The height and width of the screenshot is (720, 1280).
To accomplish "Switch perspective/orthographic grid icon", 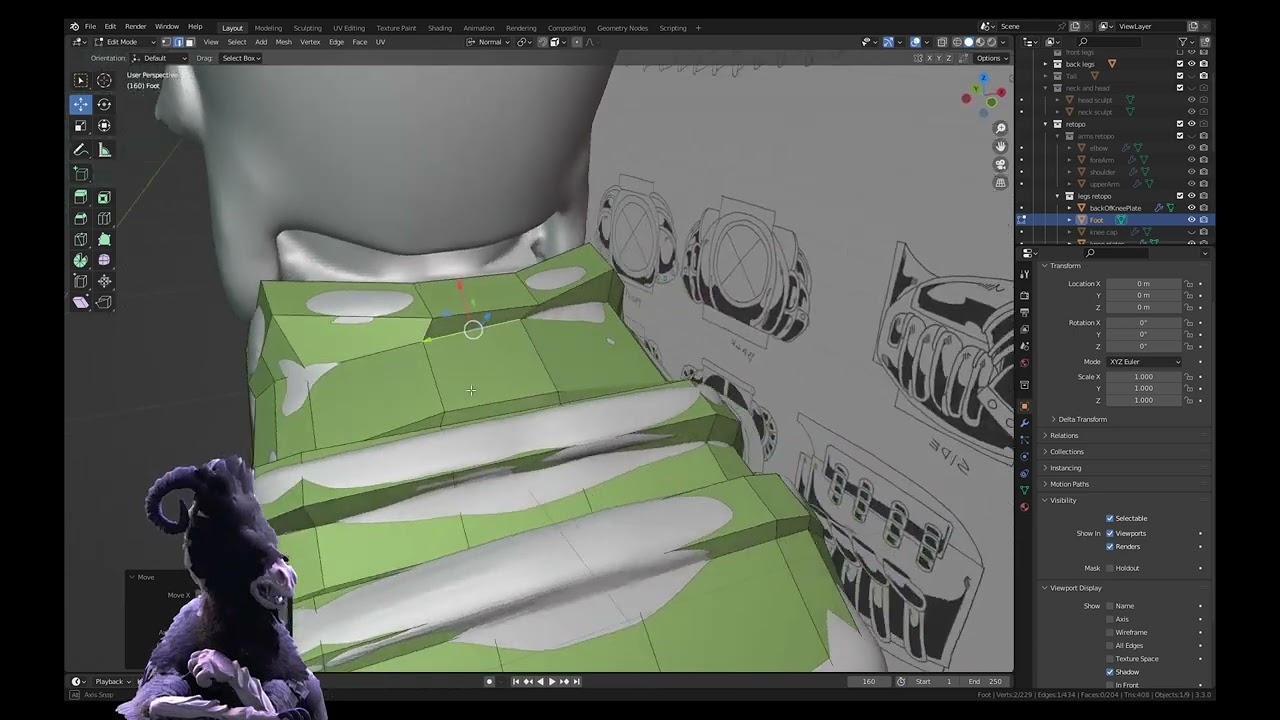I will (1000, 183).
